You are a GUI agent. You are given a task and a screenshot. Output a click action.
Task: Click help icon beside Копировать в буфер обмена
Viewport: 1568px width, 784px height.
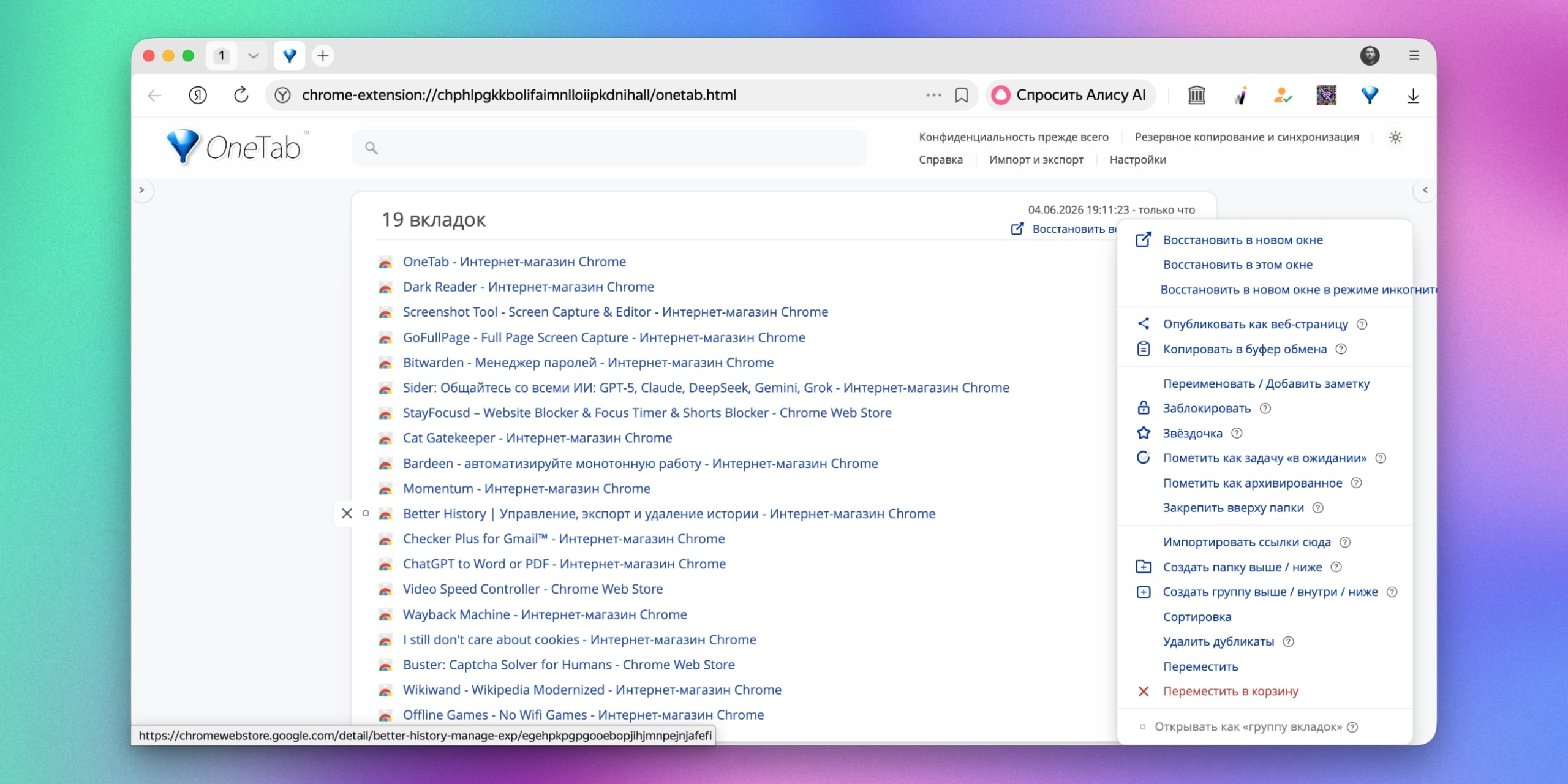point(1341,349)
